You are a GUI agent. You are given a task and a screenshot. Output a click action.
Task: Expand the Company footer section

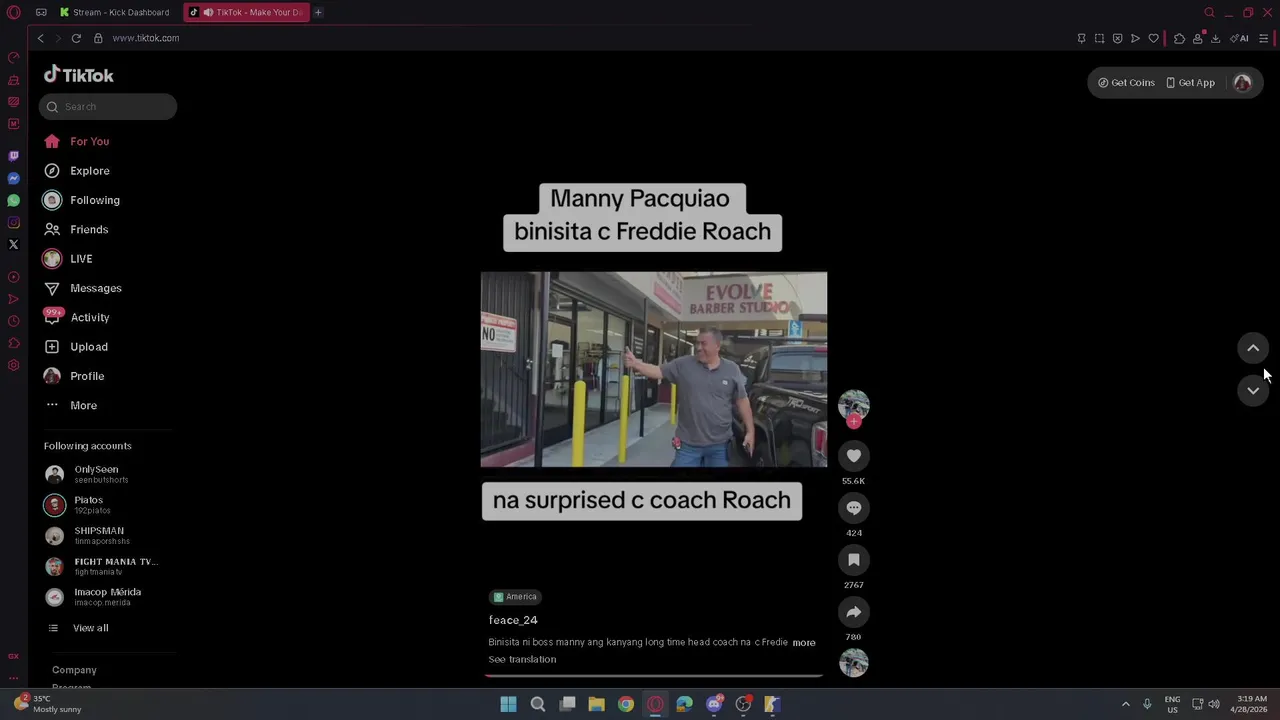pos(74,670)
